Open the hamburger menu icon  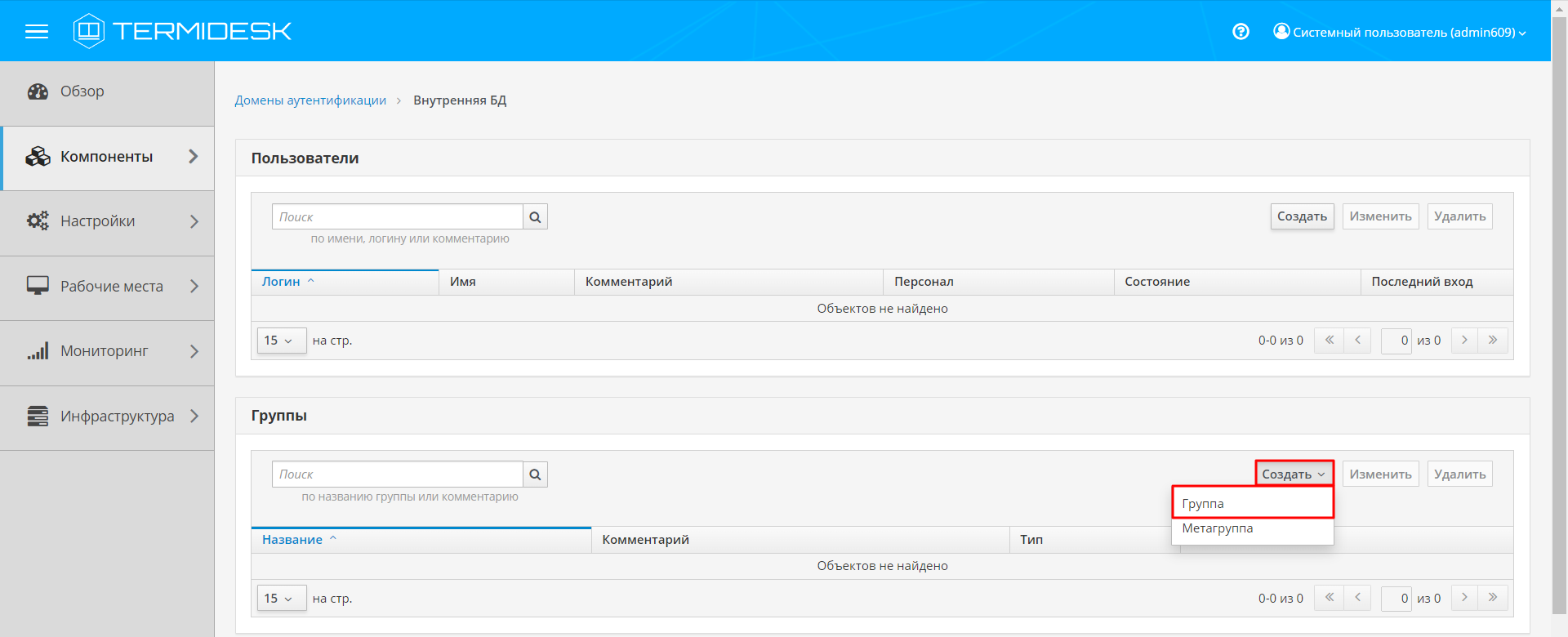(x=37, y=32)
